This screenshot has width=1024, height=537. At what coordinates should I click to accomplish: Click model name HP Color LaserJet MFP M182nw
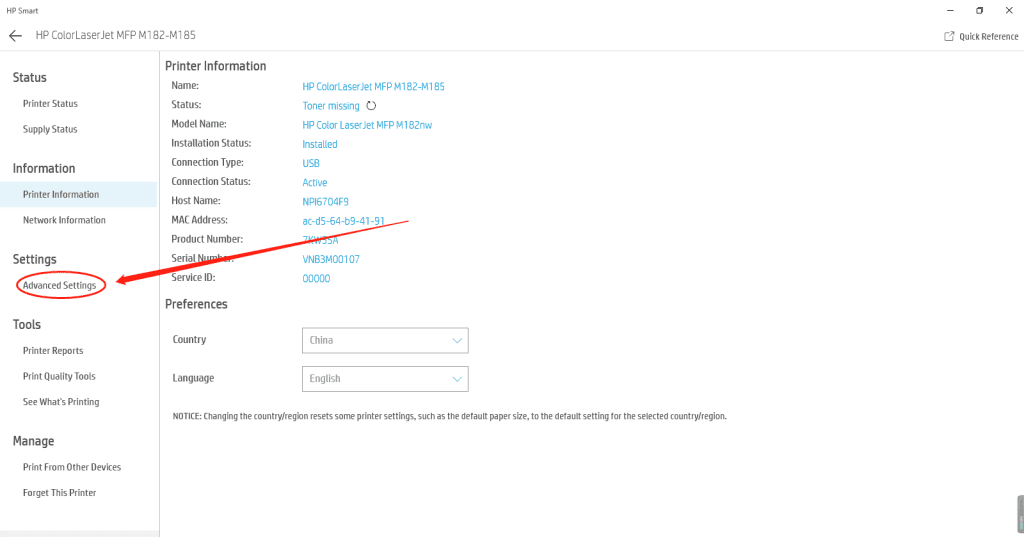pyautogui.click(x=367, y=125)
